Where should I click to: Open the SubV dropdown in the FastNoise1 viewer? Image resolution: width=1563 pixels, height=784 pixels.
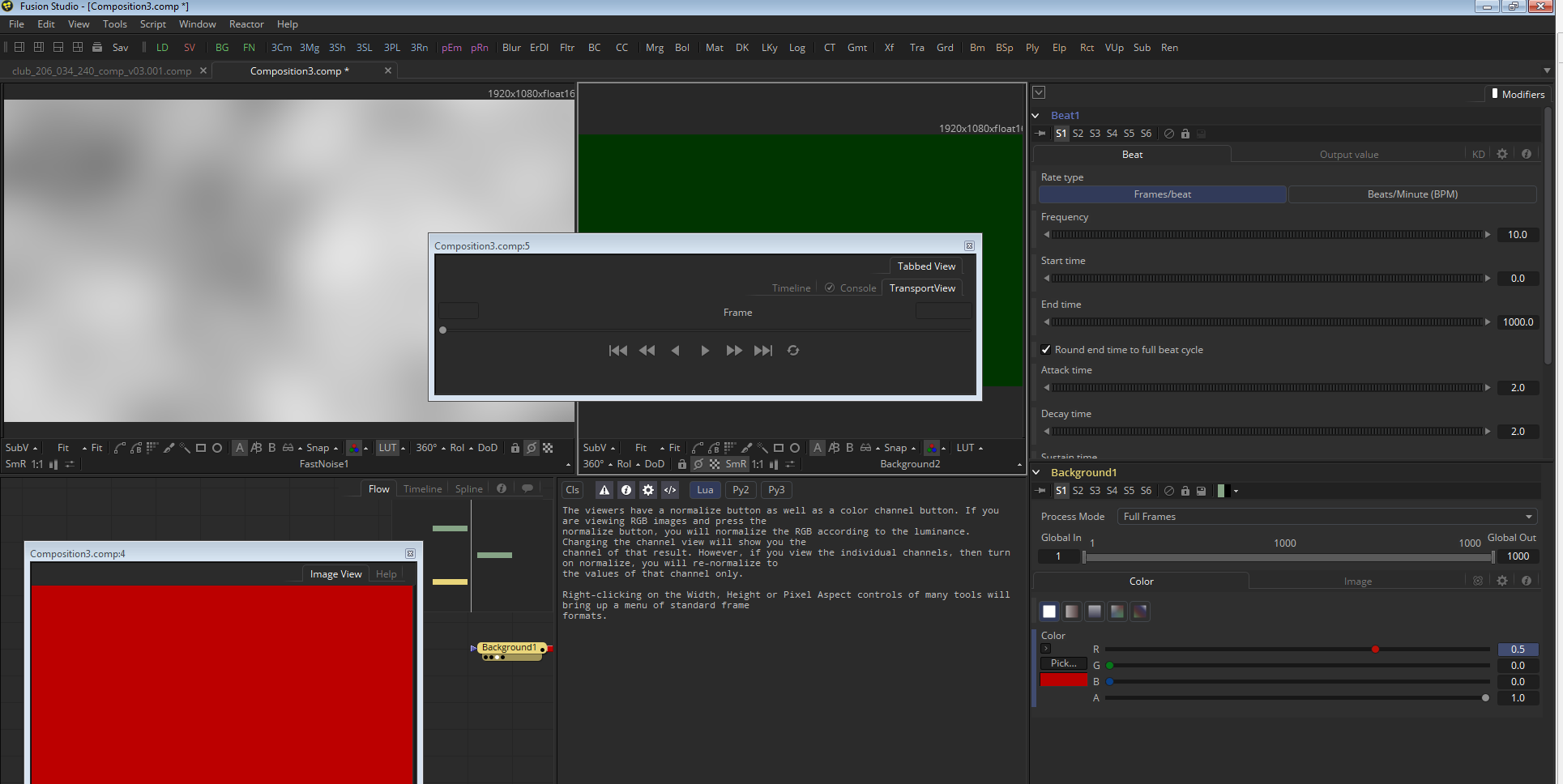tap(21, 448)
